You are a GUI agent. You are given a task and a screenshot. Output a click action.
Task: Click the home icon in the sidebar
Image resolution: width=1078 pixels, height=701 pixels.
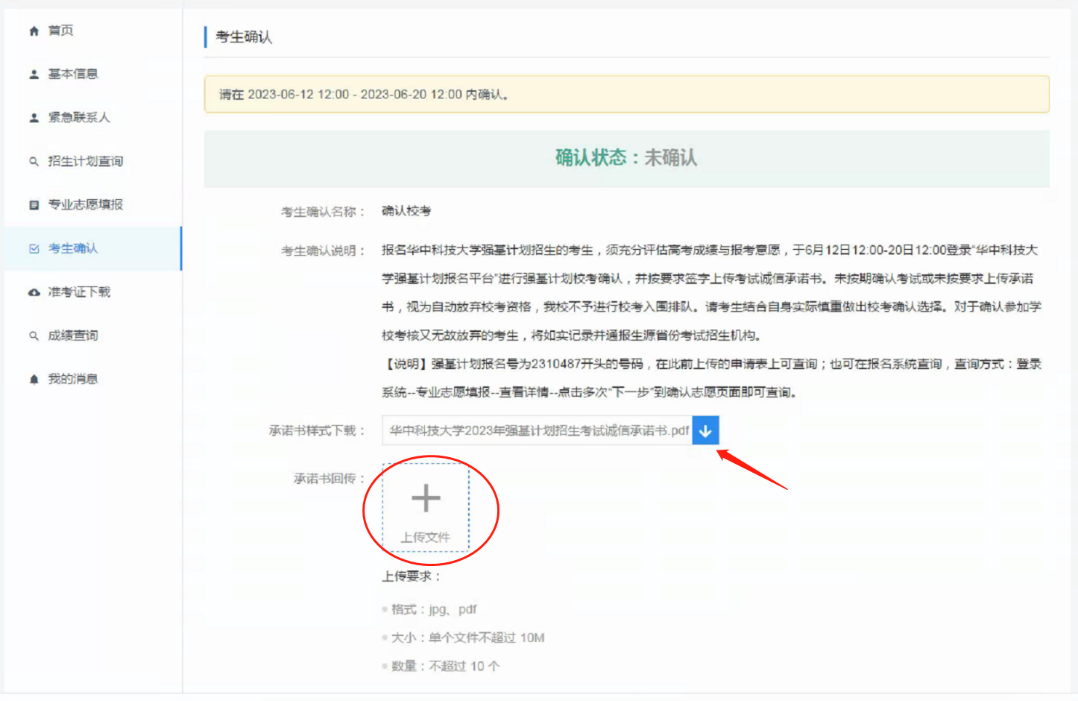[x=34, y=31]
